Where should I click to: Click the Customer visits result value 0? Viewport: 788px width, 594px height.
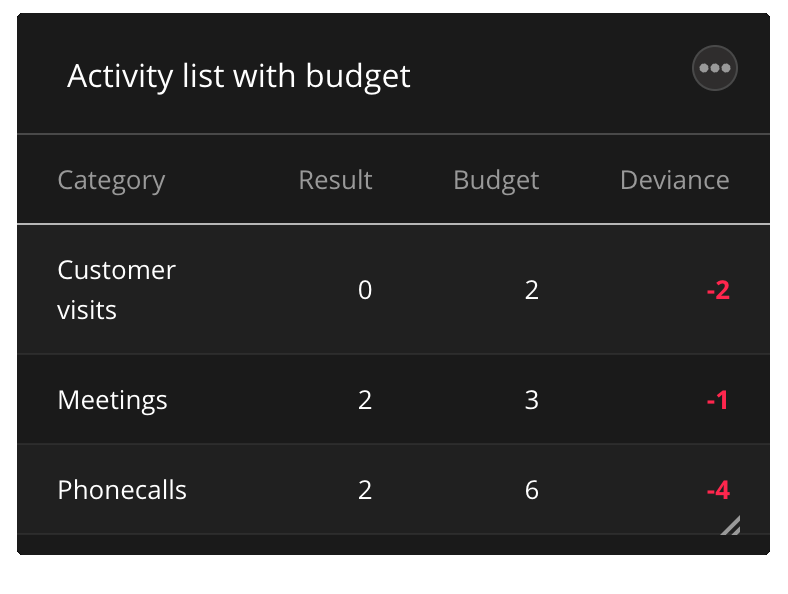pyautogui.click(x=365, y=290)
